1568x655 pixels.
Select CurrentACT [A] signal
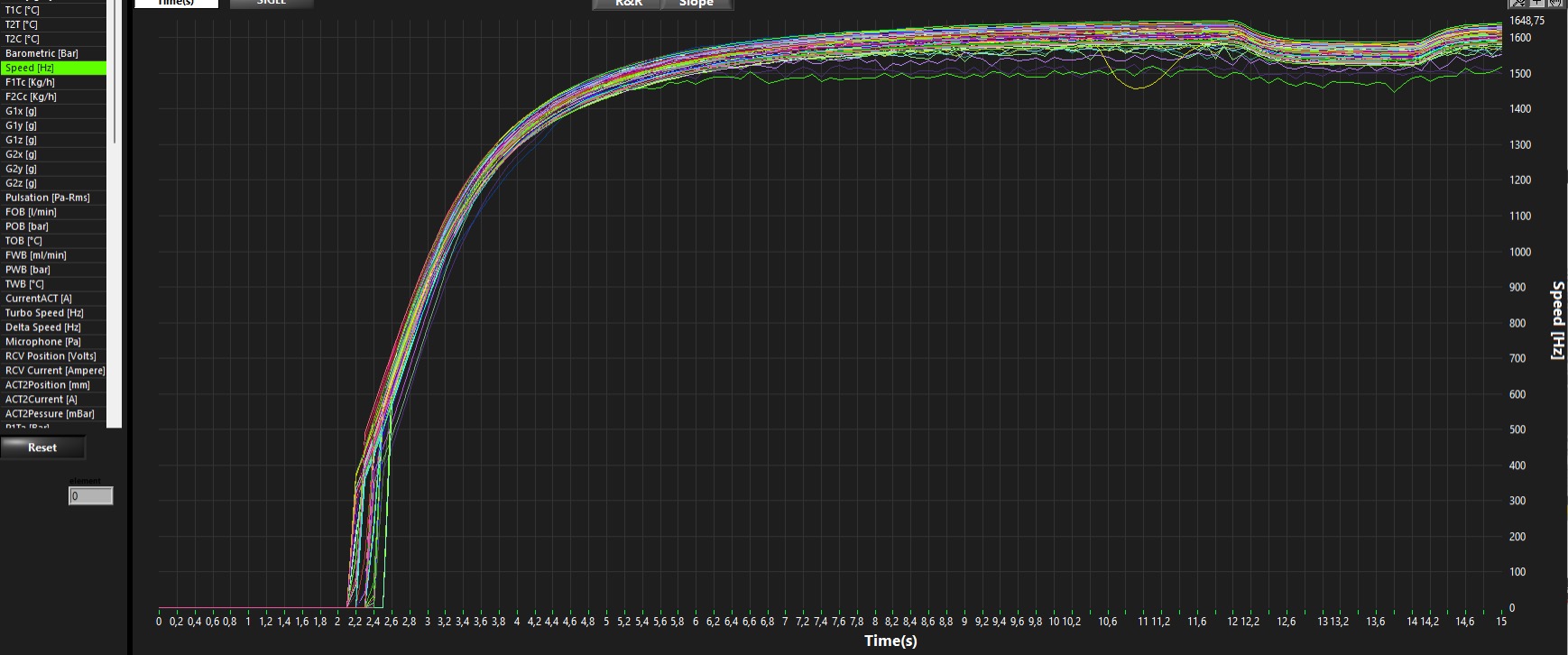39,299
